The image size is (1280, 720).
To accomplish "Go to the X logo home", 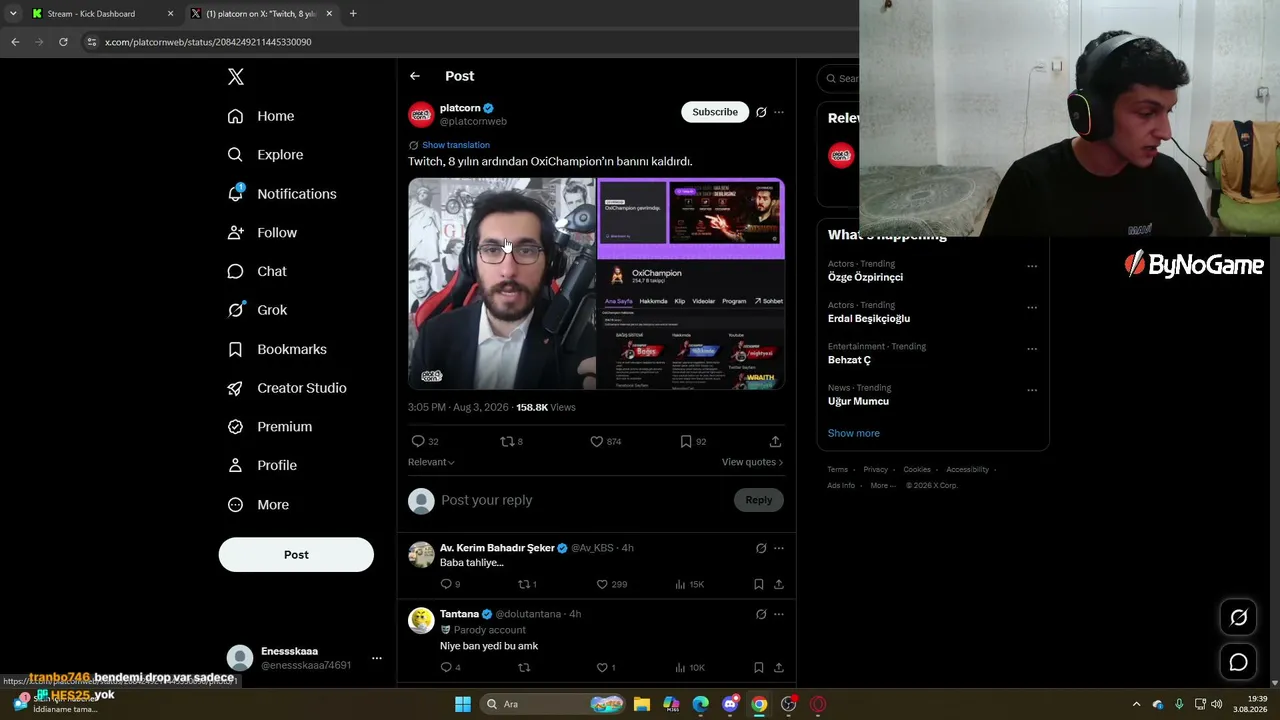I will coord(236,77).
